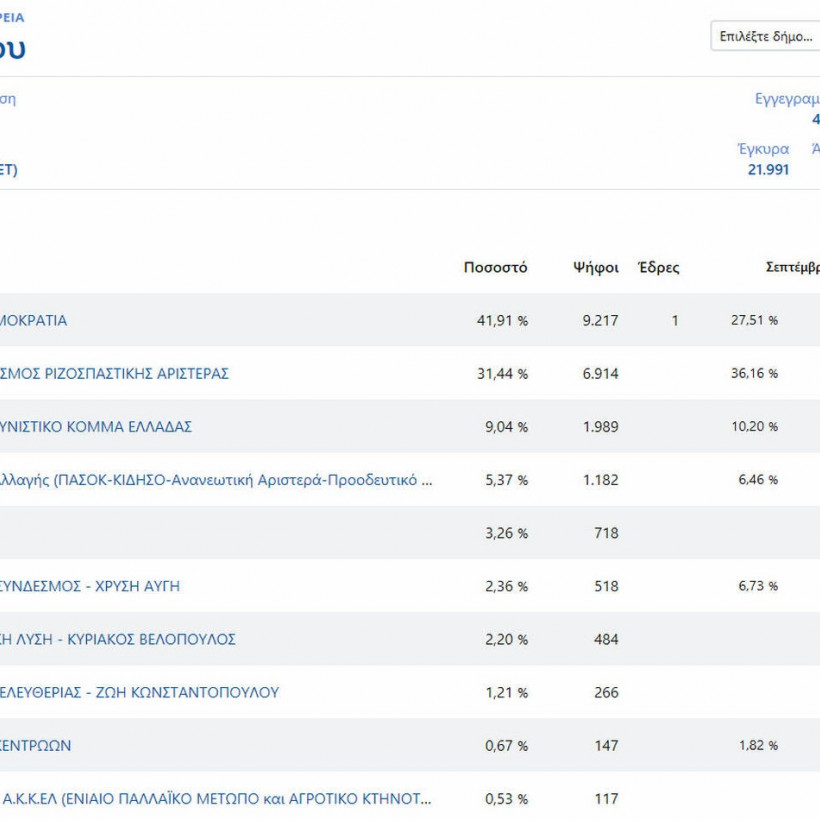Viewport: 820px width, 820px height.
Task: Open the ΚΕΝΤΡΩΩΝ party link
Action: coord(35,745)
